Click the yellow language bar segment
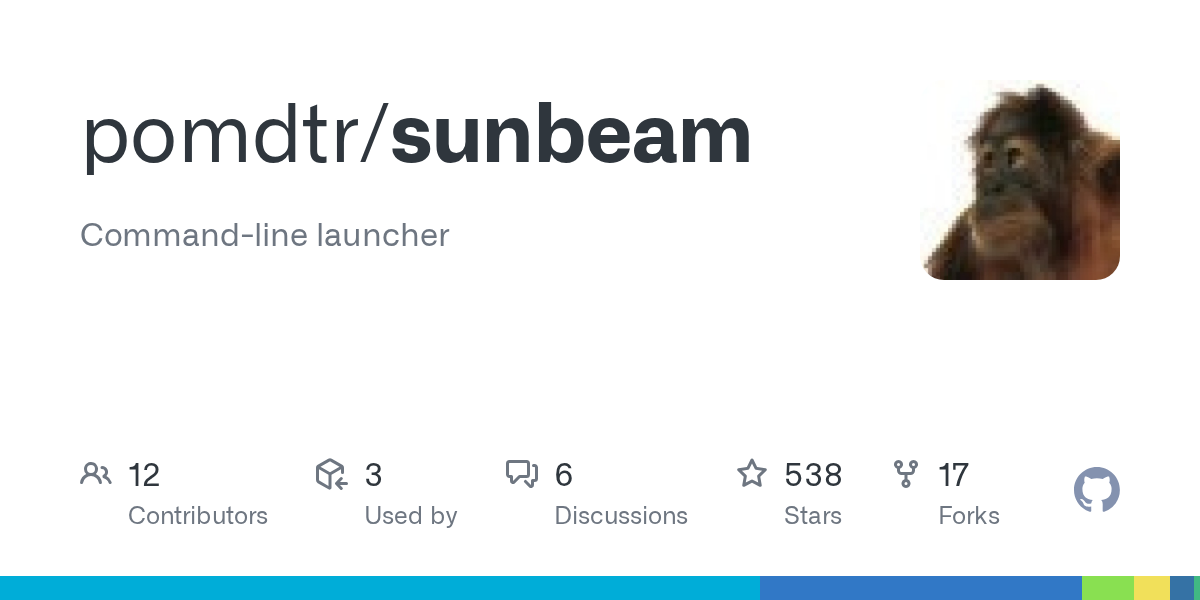Image resolution: width=1200 pixels, height=600 pixels. (x=1151, y=588)
